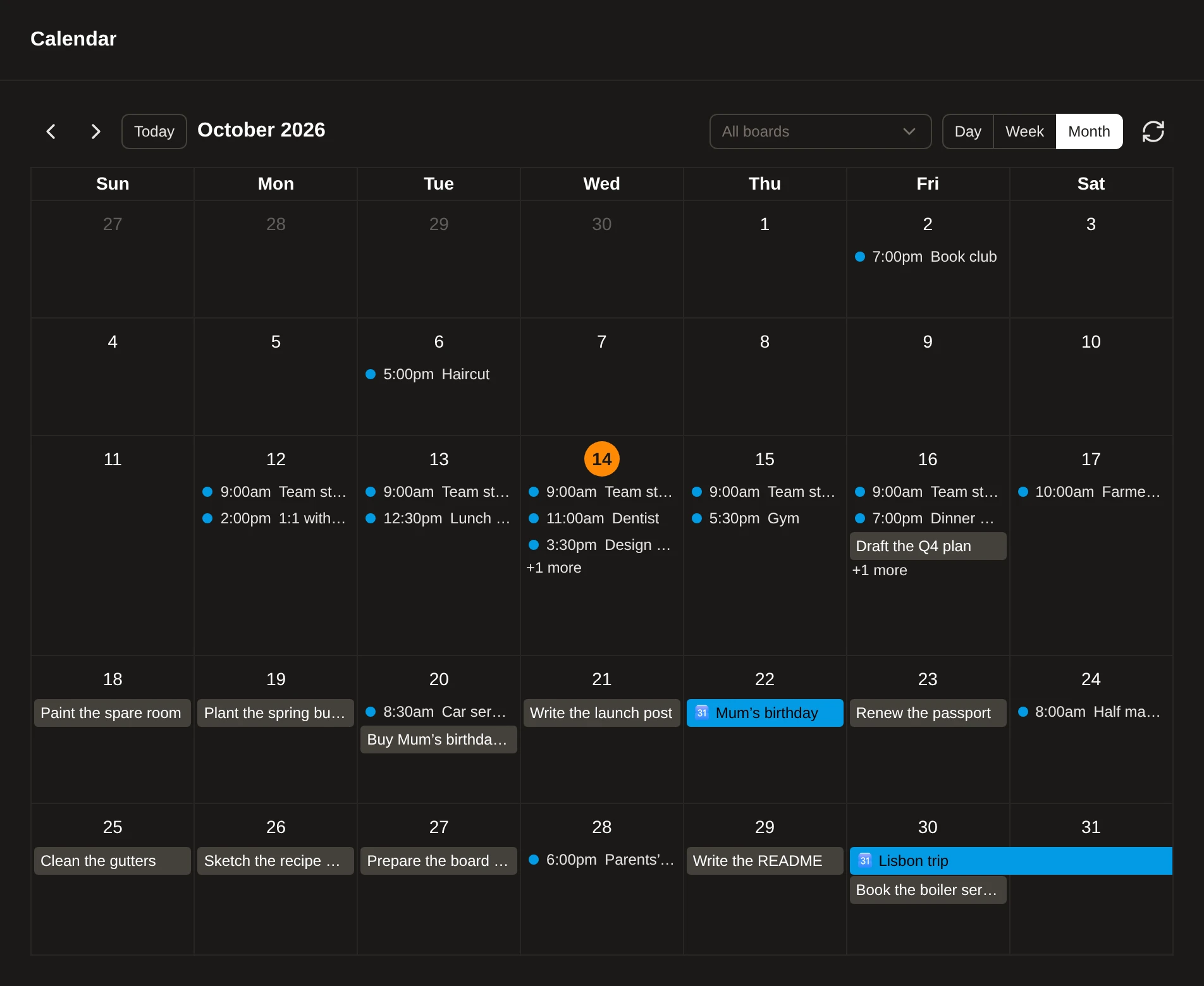
Task: Select the Month view tab
Action: (1089, 131)
